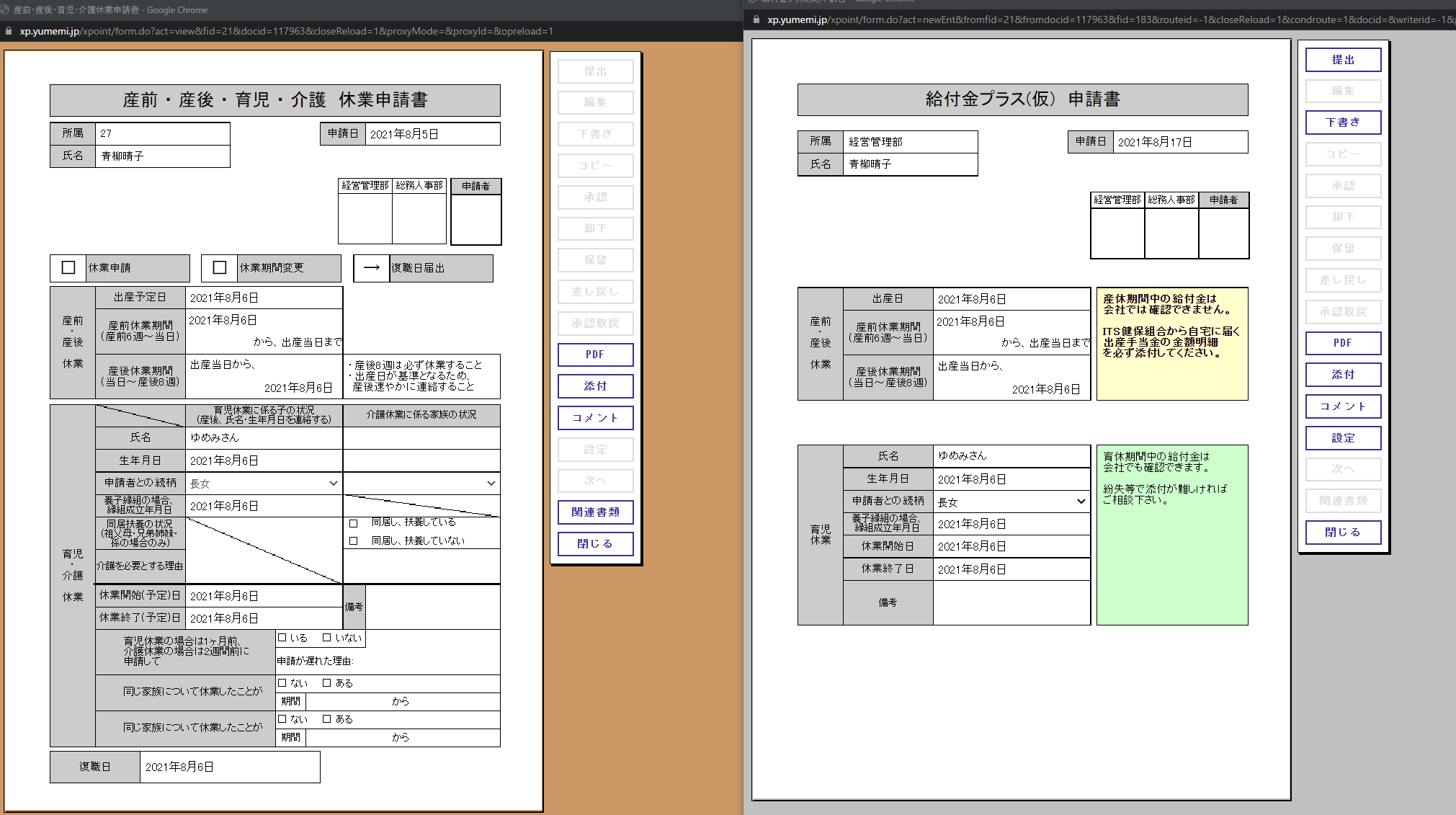Click コメント button in right panel
1456x815 pixels.
coord(1343,406)
